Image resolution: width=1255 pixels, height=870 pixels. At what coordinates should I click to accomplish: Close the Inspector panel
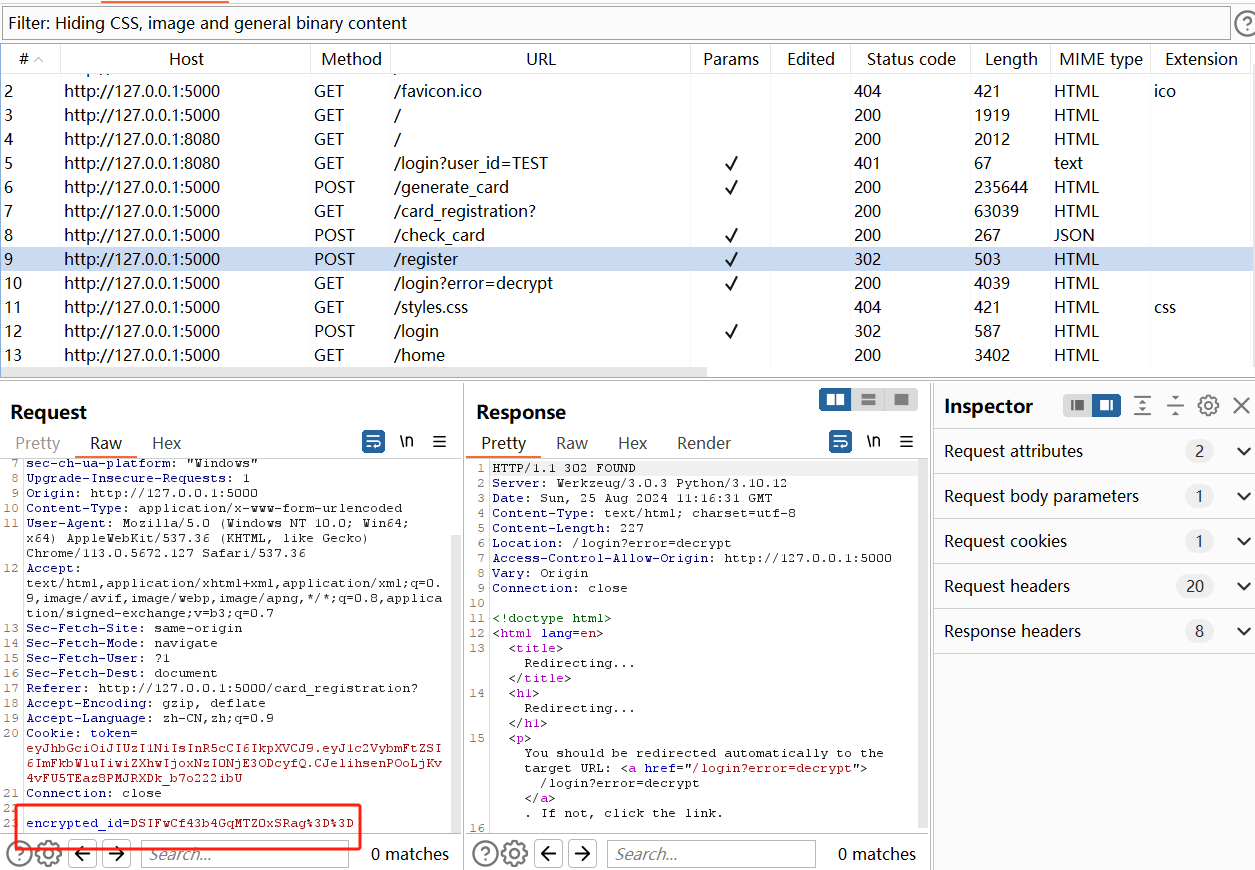pyautogui.click(x=1241, y=405)
